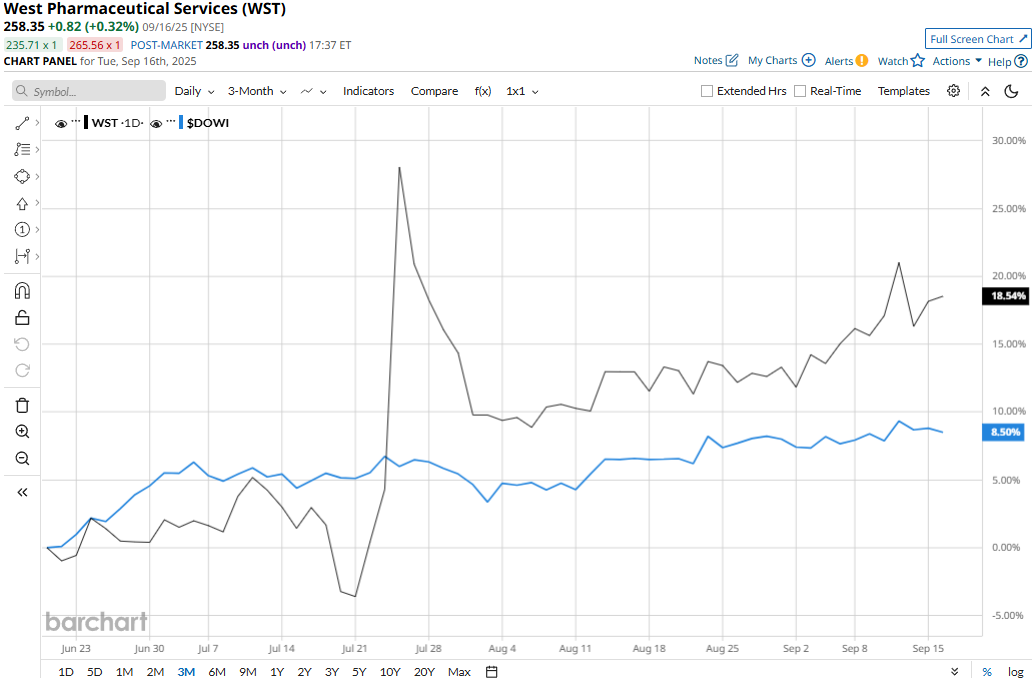The height and width of the screenshot is (678, 1032).
Task: Click the 8.50% $DOWI price label
Action: pos(1003,432)
